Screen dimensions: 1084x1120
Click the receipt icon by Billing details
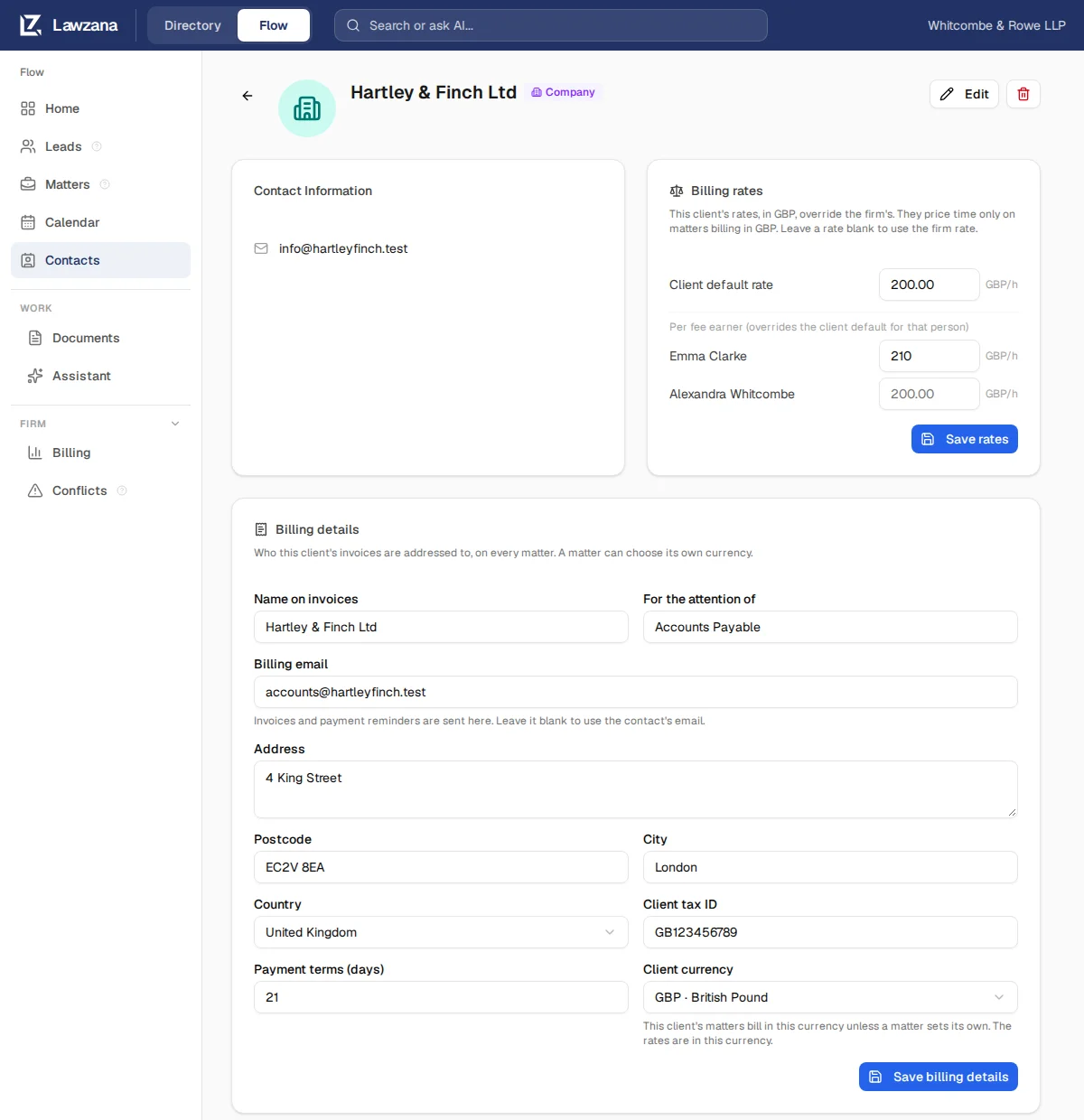coord(261,529)
